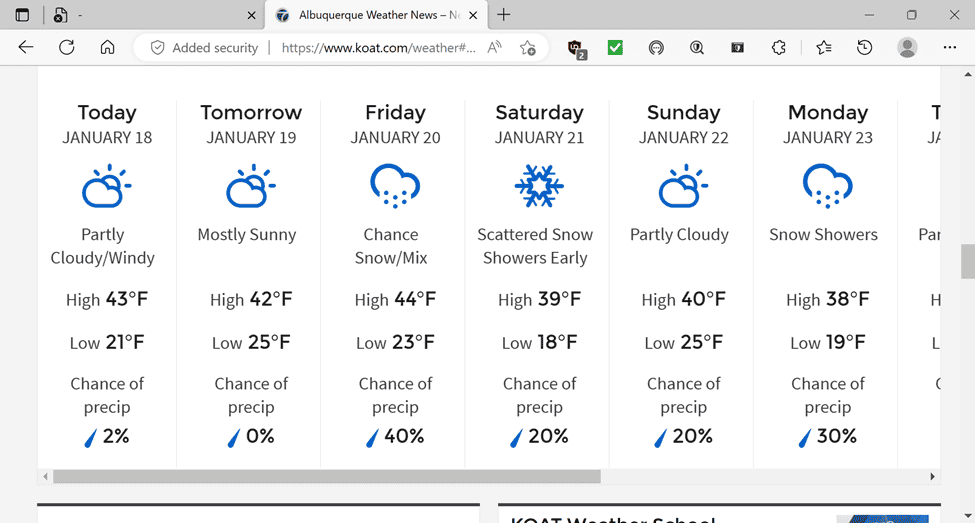
Task: Select the Sunday heading
Action: tap(684, 113)
